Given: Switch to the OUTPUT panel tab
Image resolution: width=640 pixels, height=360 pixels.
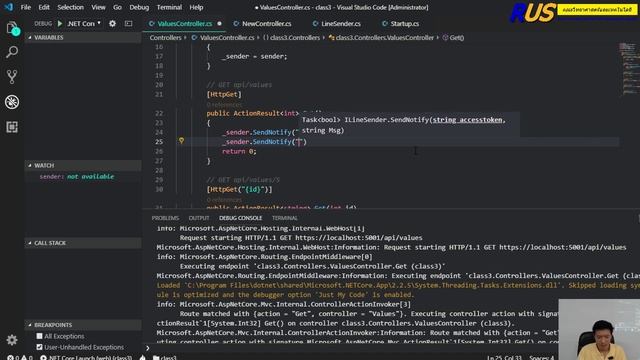Looking at the screenshot, I should click(x=199, y=218).
